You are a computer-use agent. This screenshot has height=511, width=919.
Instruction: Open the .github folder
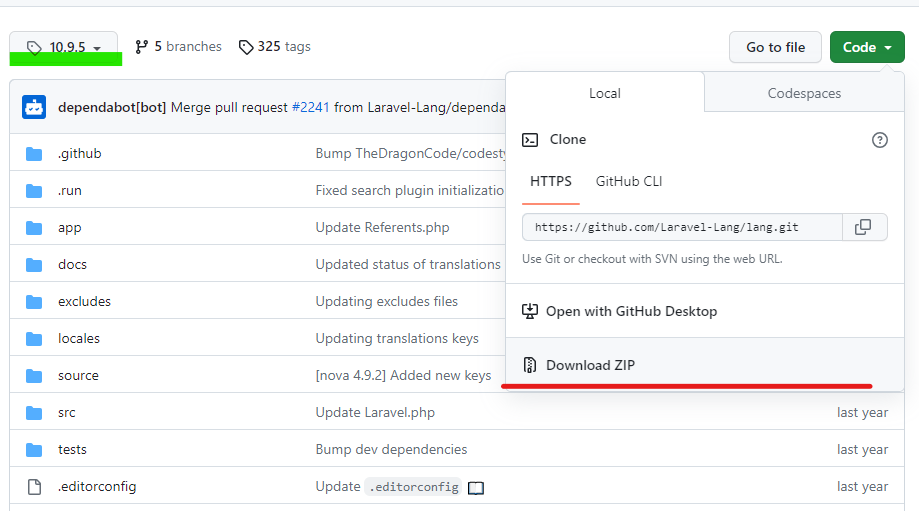[x=80, y=154]
